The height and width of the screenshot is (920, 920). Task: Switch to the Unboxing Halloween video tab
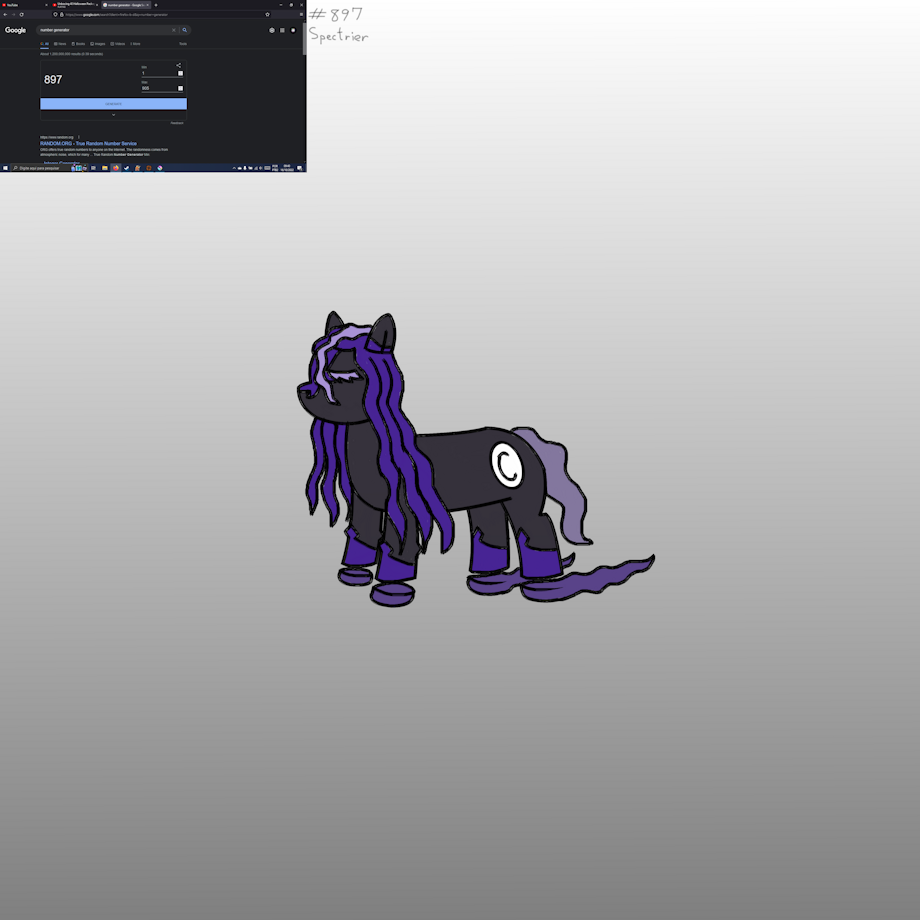click(75, 5)
